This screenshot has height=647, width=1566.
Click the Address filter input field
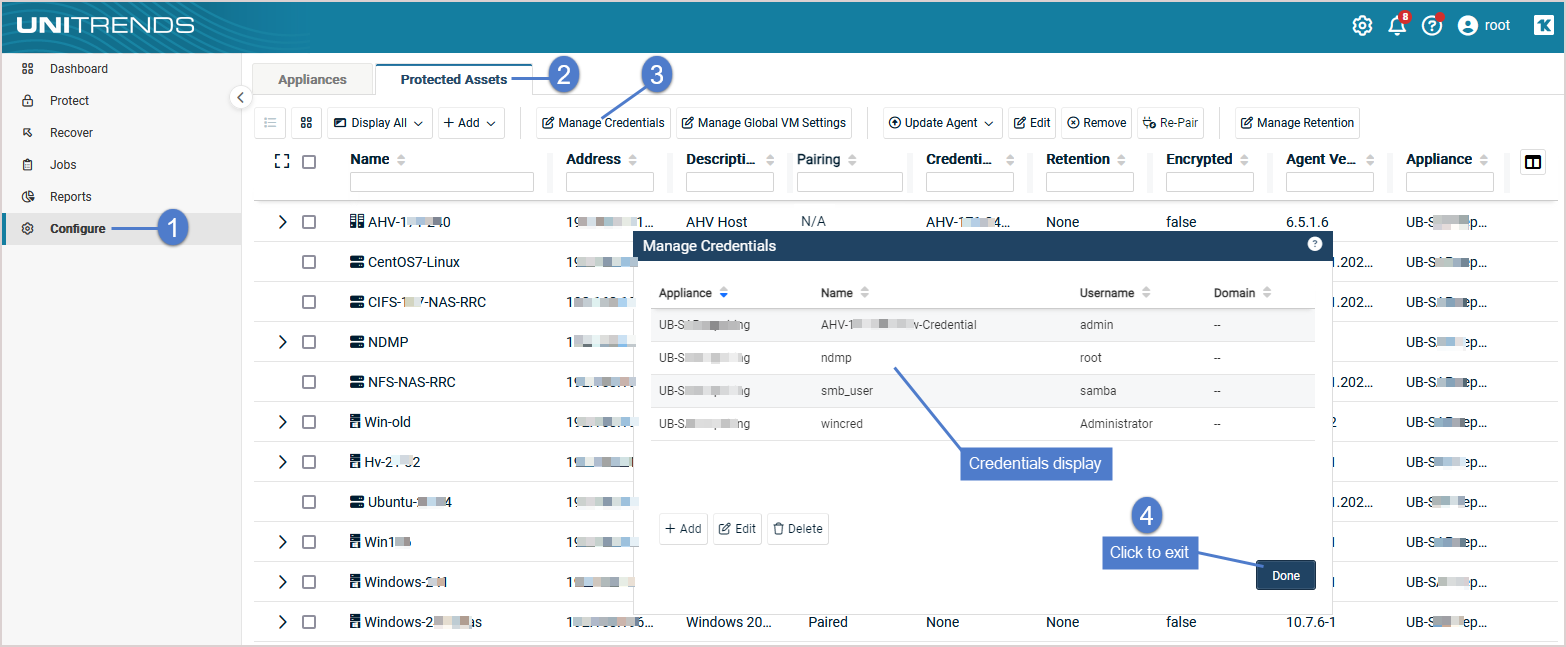(610, 182)
